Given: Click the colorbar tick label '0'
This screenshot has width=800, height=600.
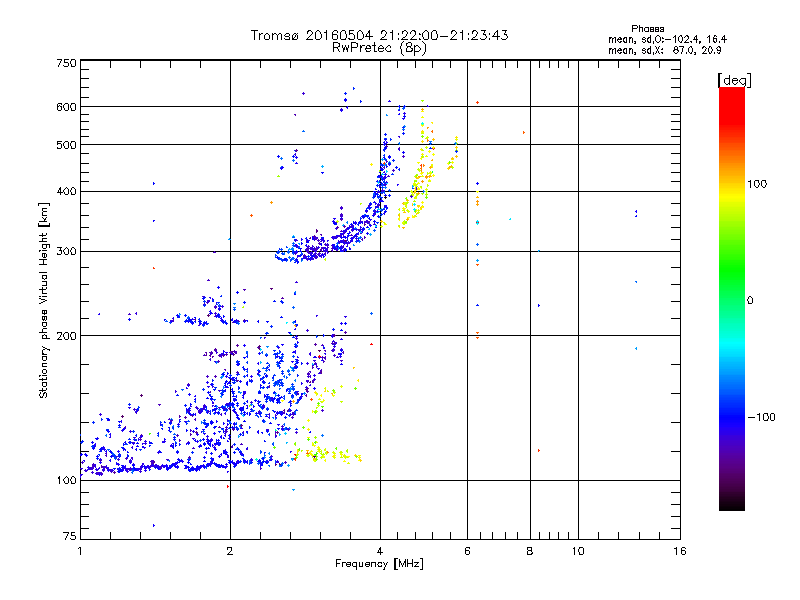Looking at the screenshot, I should [750, 301].
